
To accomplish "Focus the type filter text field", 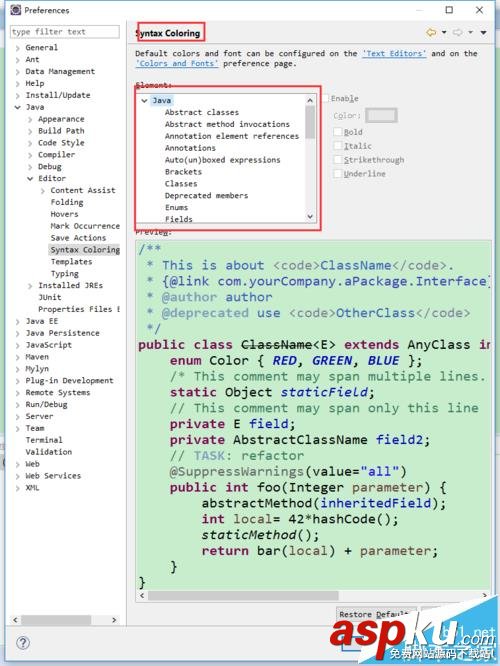I will (x=65, y=32).
